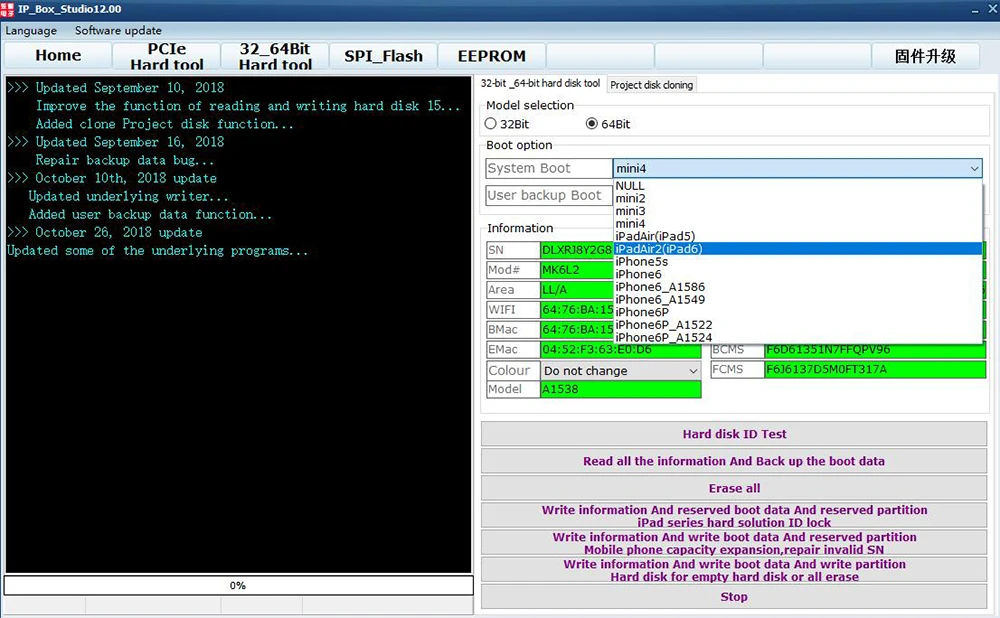Choose plain iPhone6P in boot list
The height and width of the screenshot is (618, 1000).
(797, 312)
